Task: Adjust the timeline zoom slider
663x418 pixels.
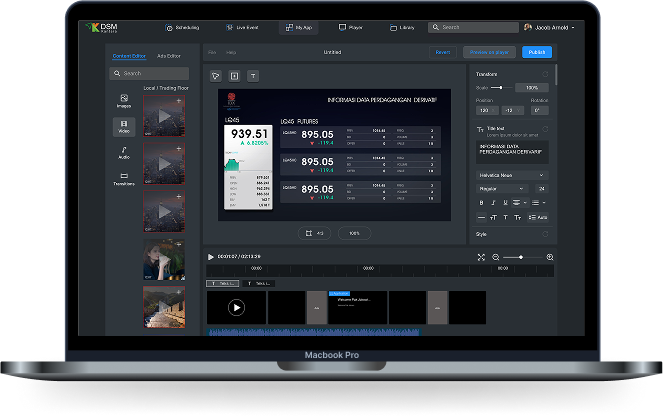Action: click(x=522, y=257)
